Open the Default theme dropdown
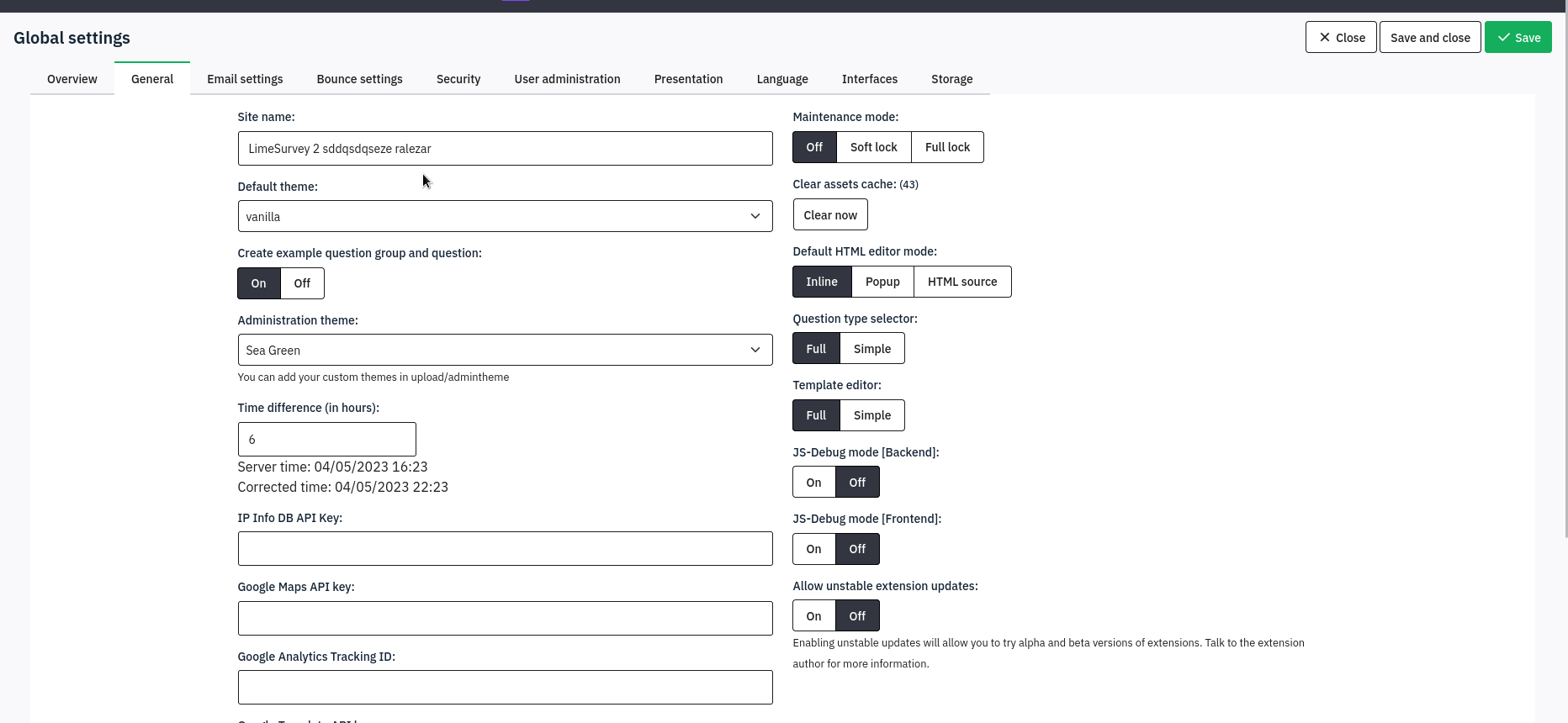 click(x=505, y=217)
